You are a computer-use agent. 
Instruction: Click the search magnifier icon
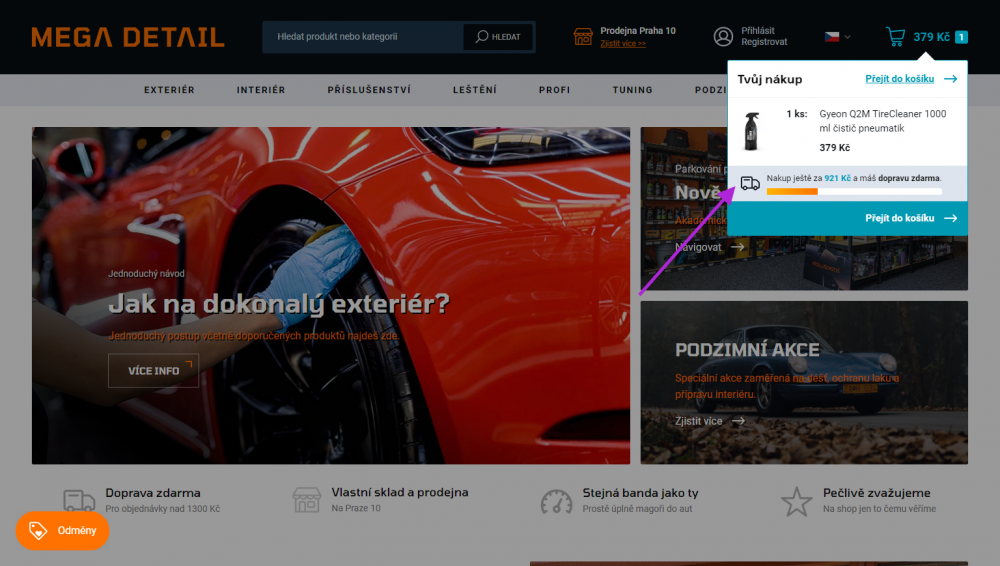[482, 36]
